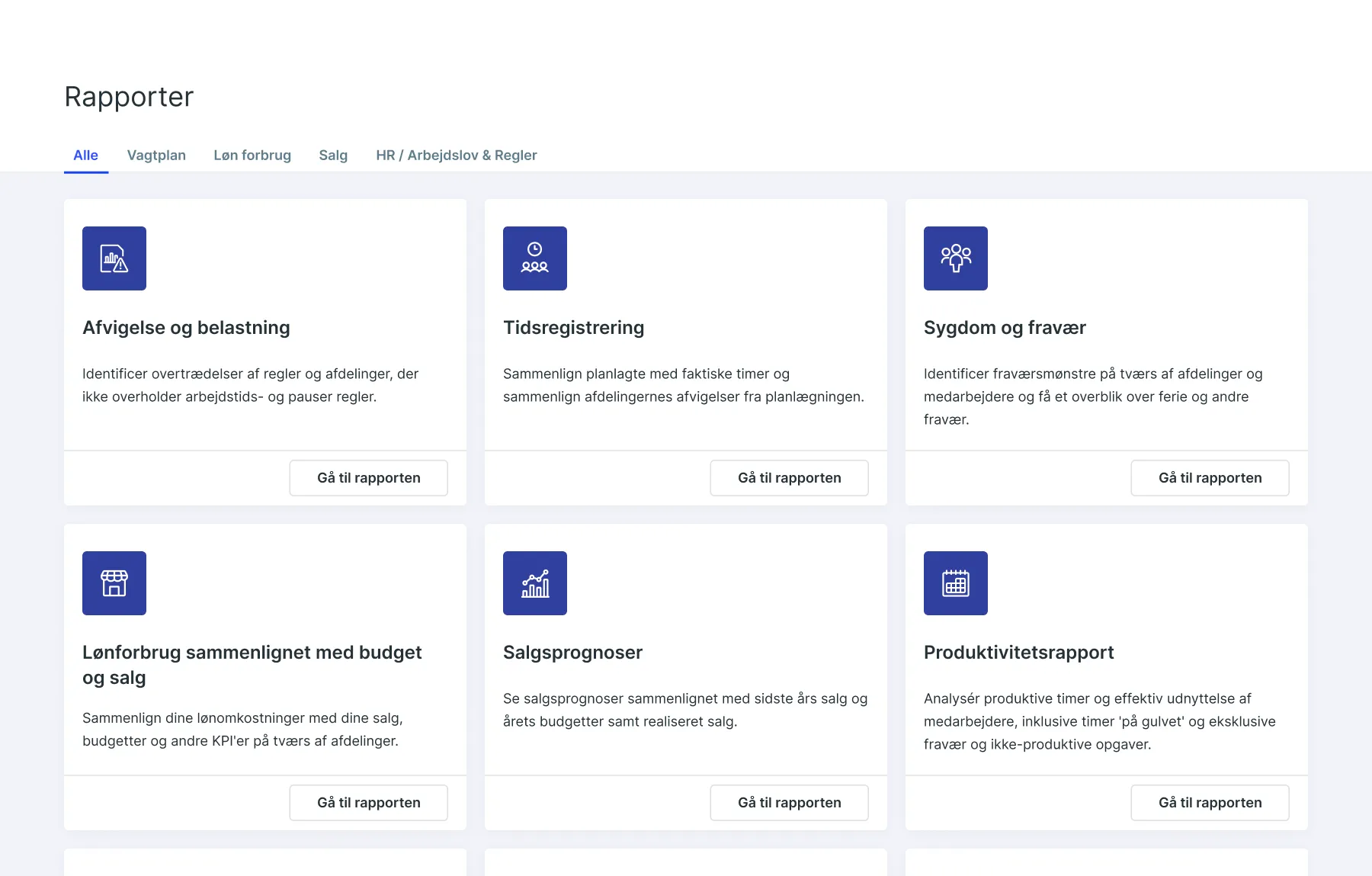
Task: Click the Tidsregistrering card title
Action: coord(574,328)
